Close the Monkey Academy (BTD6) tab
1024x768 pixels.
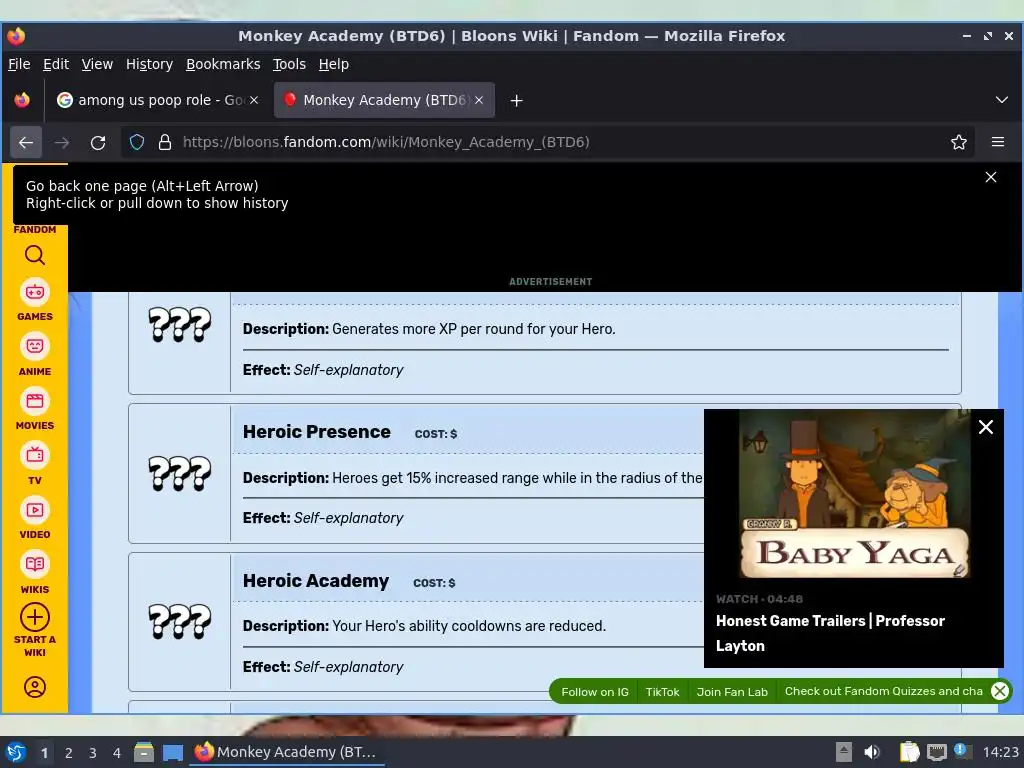click(x=479, y=100)
